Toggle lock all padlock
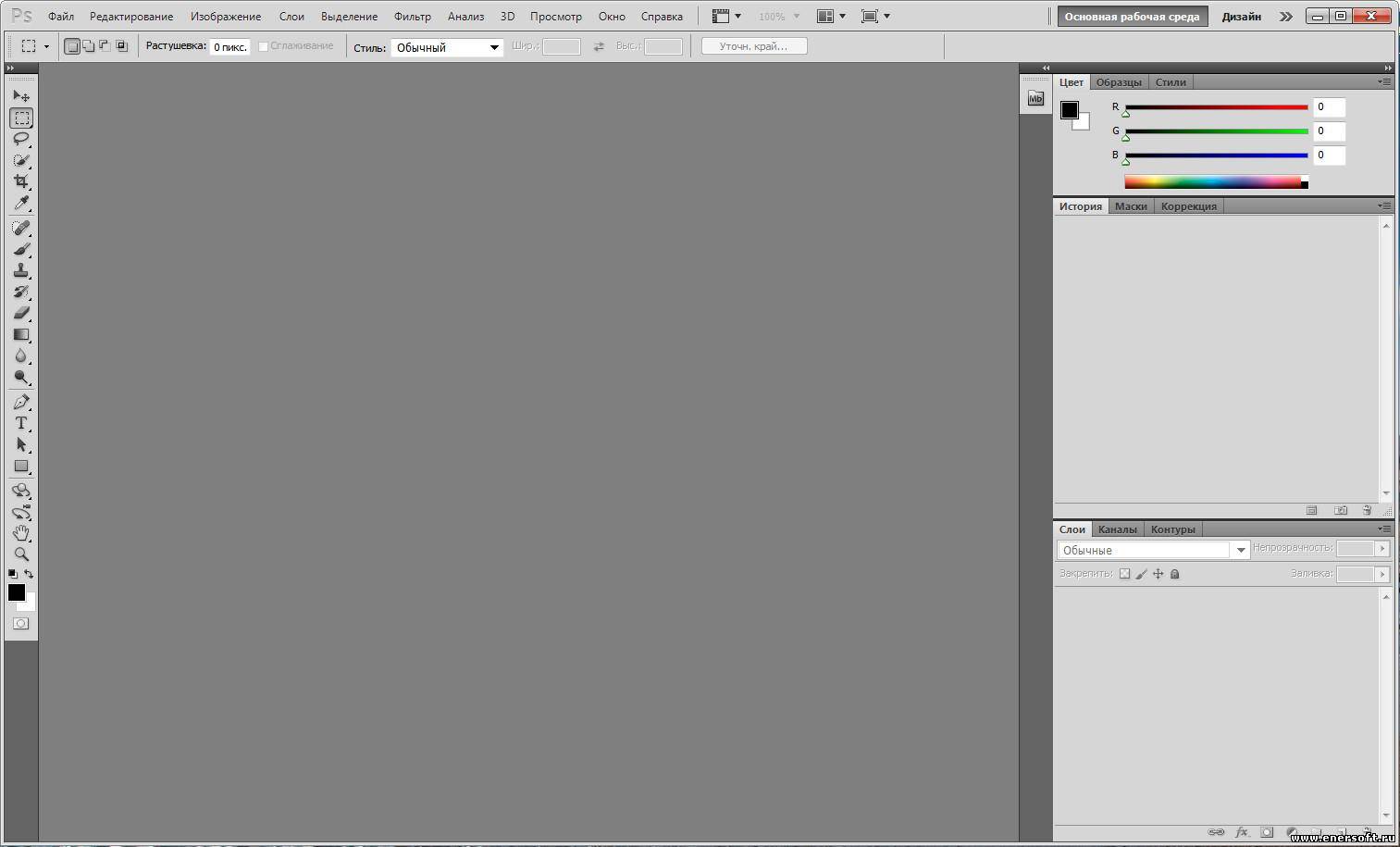 click(1174, 574)
